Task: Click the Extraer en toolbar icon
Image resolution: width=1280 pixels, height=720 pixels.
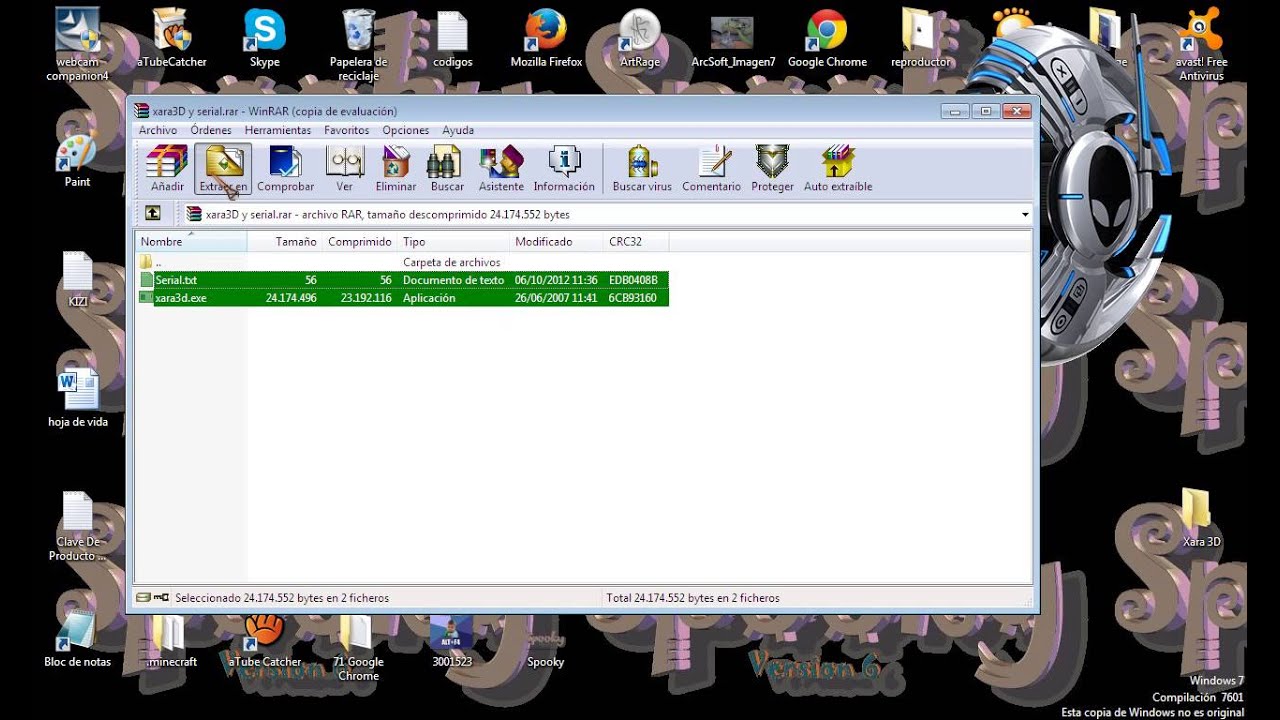Action: (x=223, y=169)
